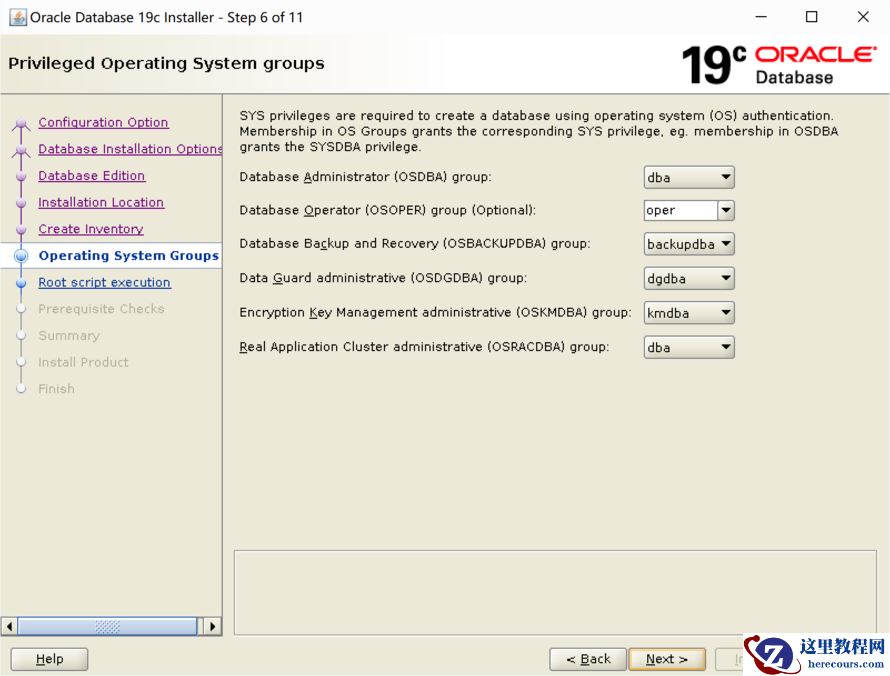This screenshot has height=676, width=890.
Task: Click the Operating System Groups step marker icon
Action: point(21,256)
